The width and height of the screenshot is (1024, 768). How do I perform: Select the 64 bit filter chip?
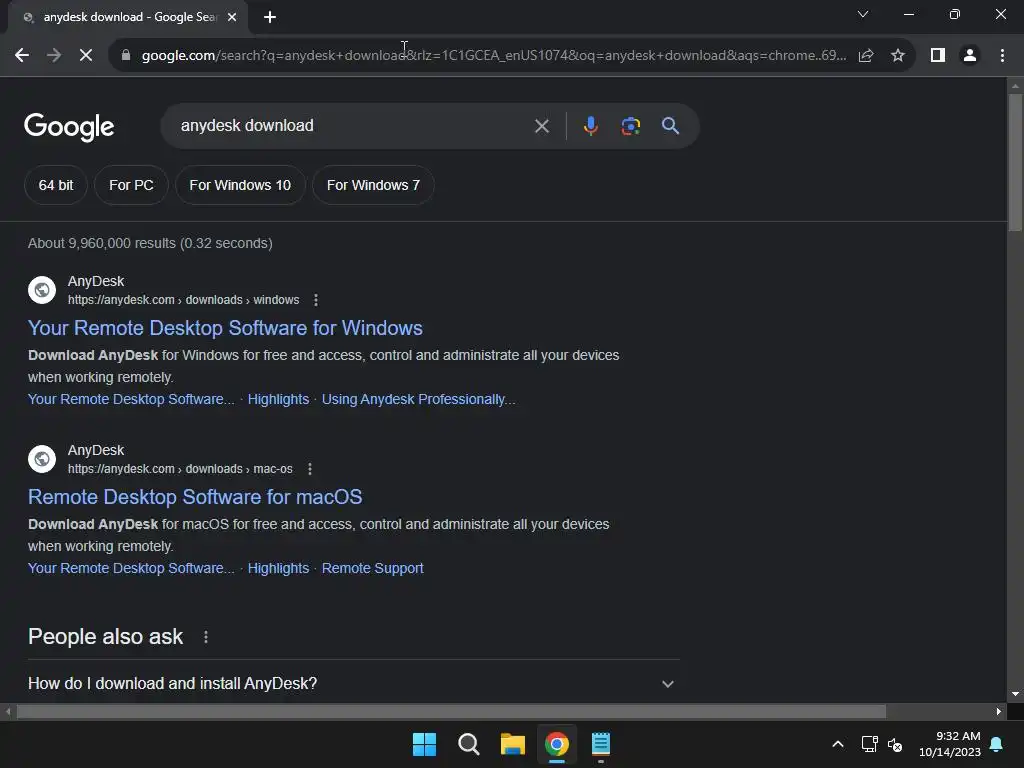click(x=56, y=185)
